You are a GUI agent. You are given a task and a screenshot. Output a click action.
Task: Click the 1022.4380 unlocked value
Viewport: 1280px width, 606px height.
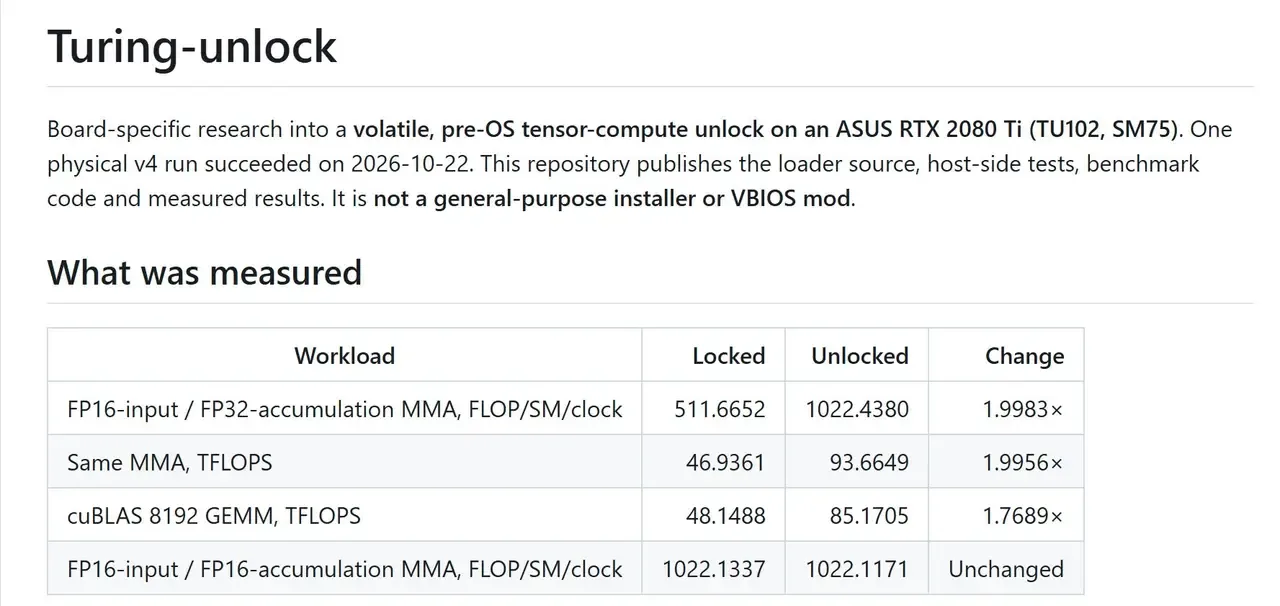pos(857,409)
